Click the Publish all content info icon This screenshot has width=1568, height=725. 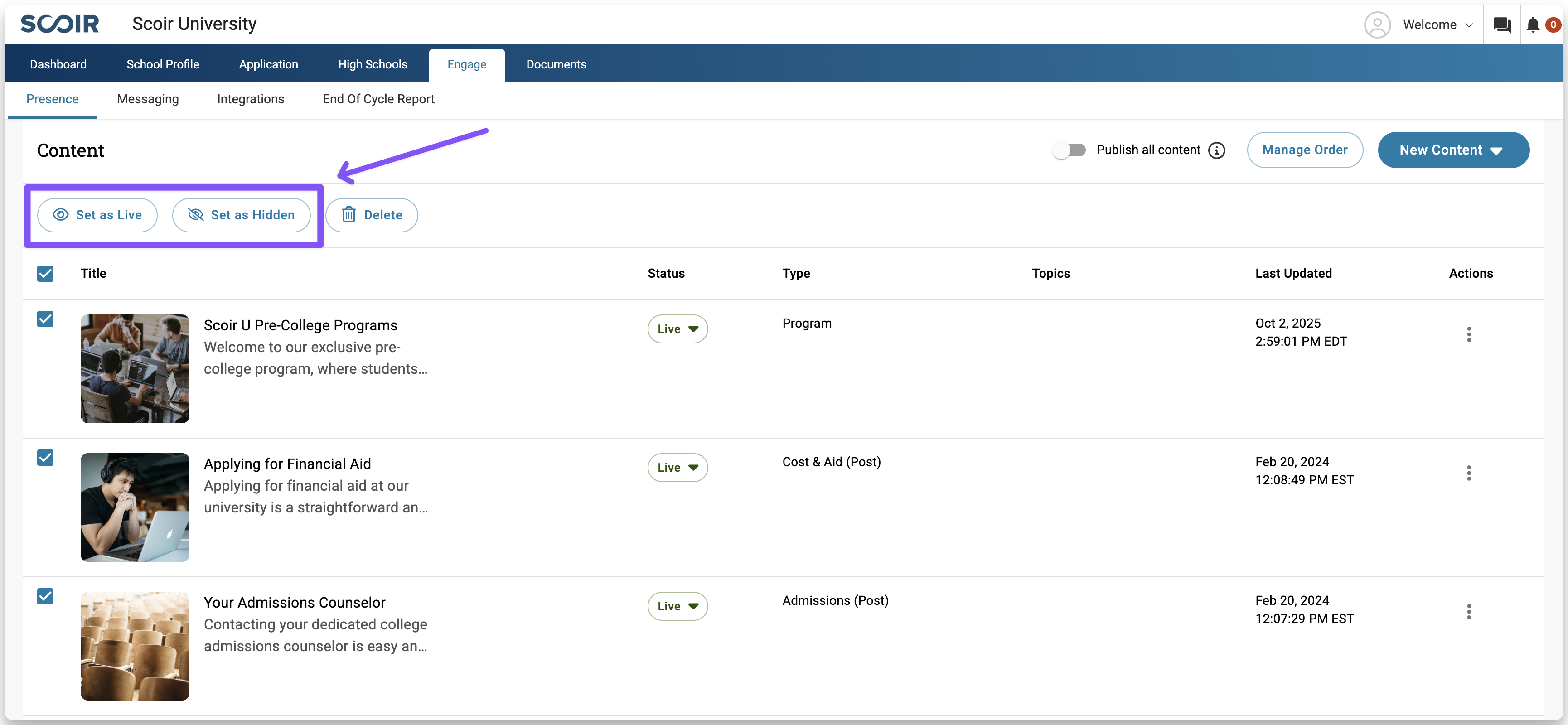[x=1216, y=150]
